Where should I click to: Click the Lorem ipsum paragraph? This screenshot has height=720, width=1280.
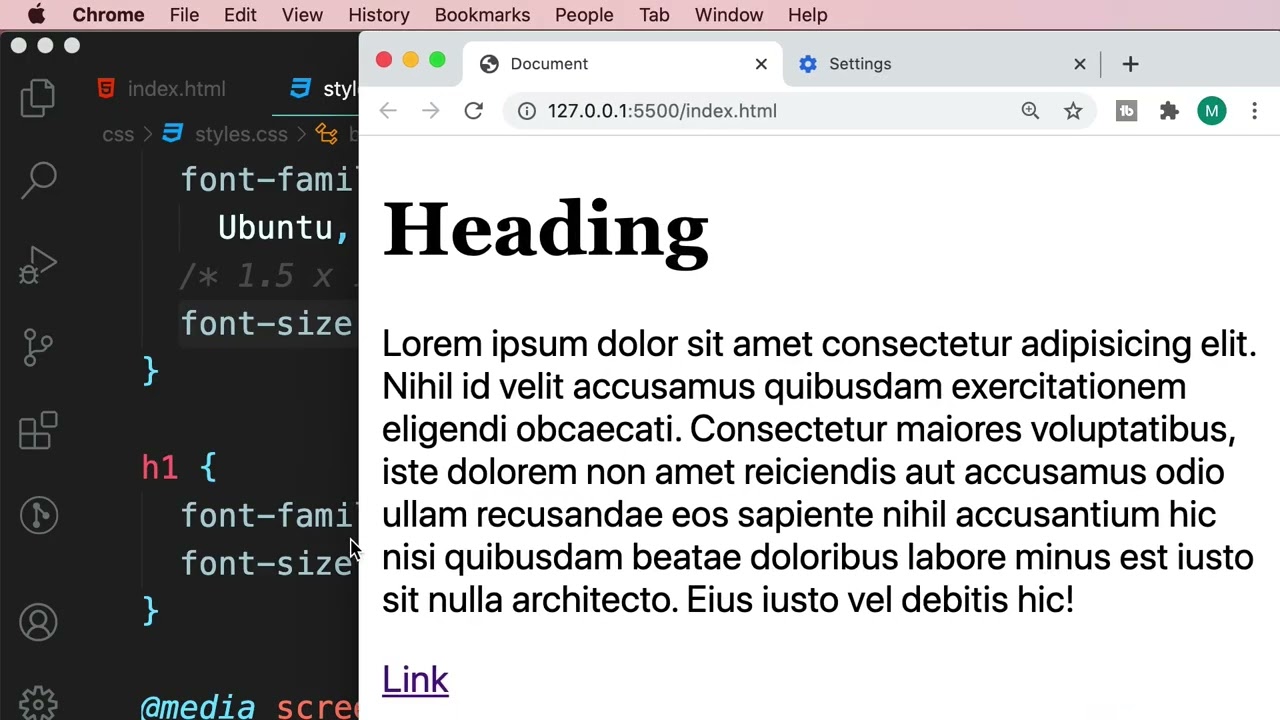tap(819, 471)
